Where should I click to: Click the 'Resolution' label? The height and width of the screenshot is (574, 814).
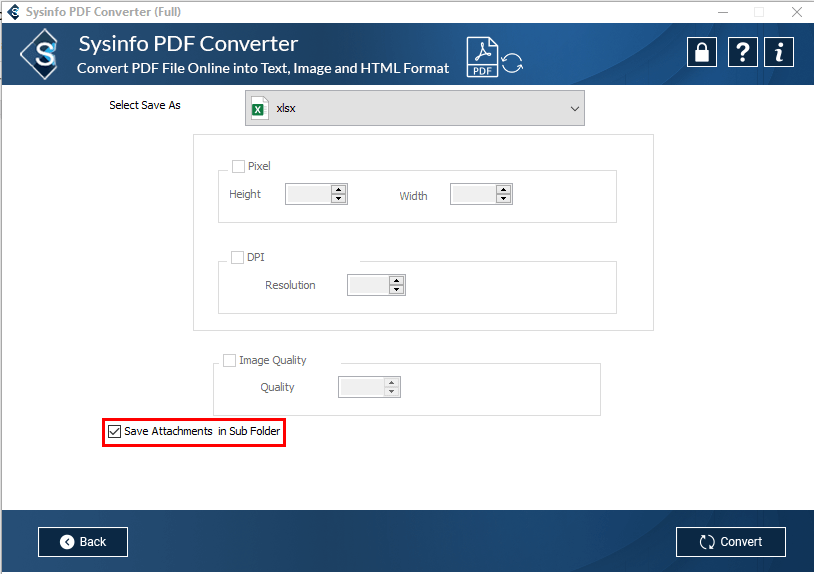click(x=290, y=285)
